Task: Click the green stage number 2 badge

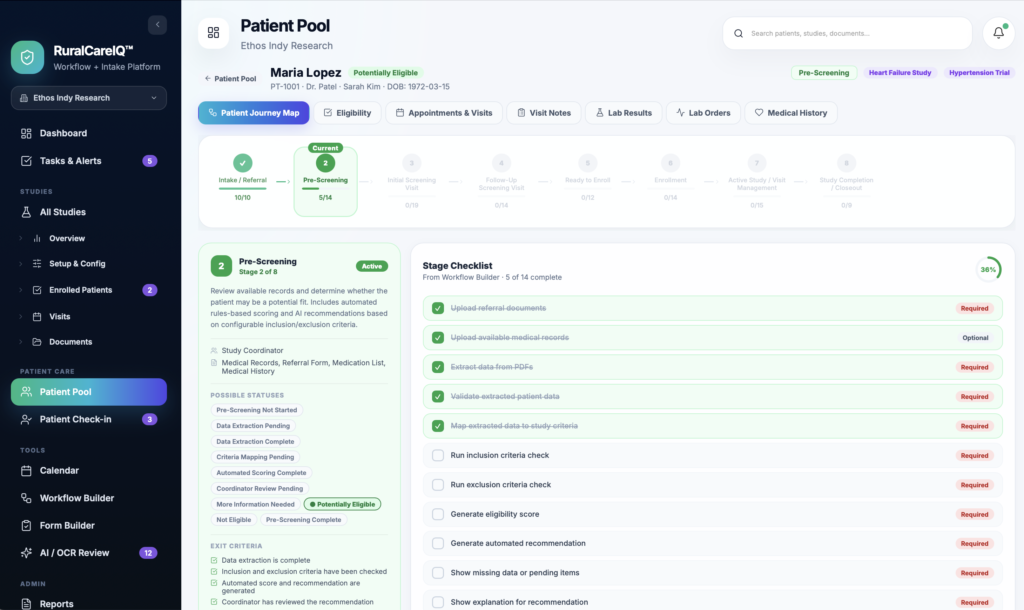Action: coord(221,266)
